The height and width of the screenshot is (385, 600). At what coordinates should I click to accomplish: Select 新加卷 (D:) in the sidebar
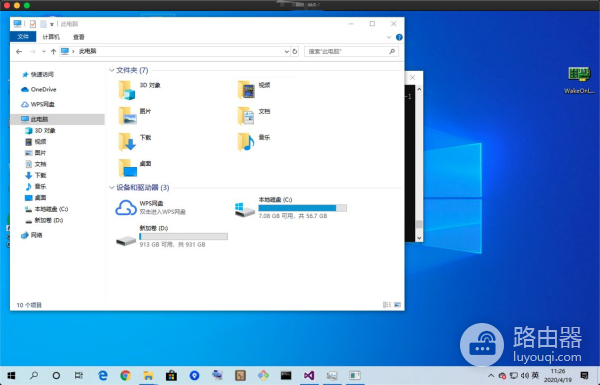[x=44, y=220]
